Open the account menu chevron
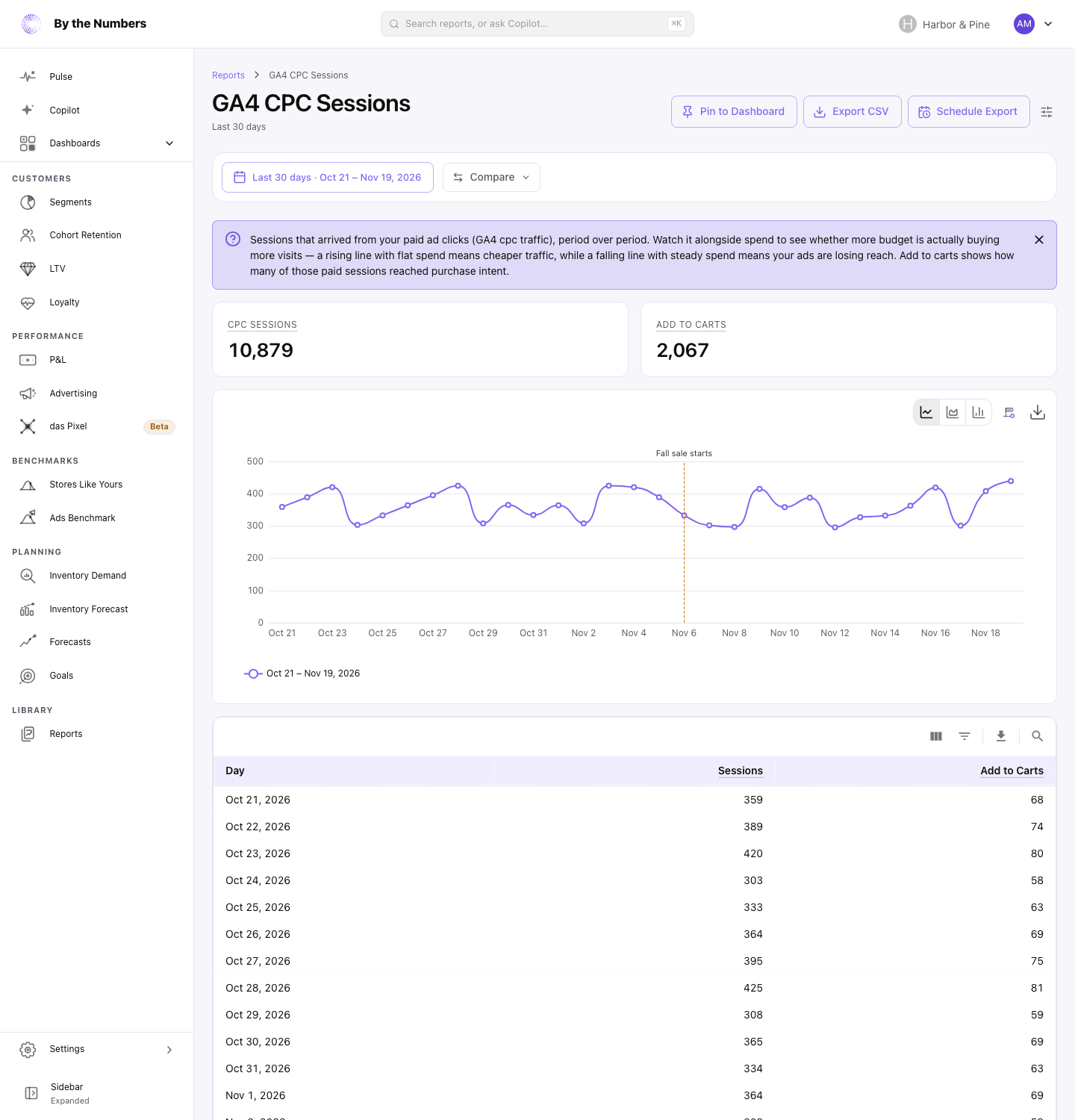This screenshot has width=1075, height=1120. coord(1048,24)
